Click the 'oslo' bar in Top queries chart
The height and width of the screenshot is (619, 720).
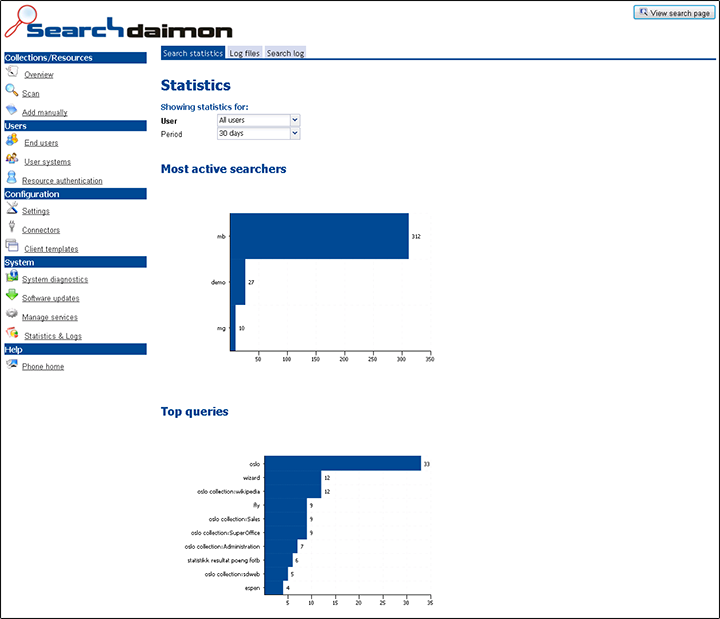click(x=343, y=463)
